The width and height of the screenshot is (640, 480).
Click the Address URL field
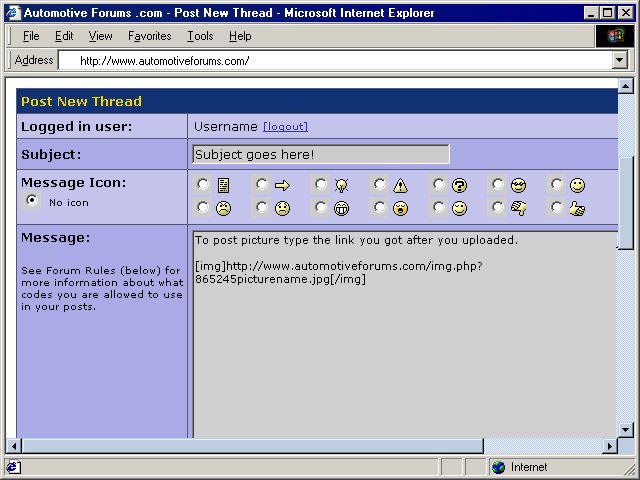pyautogui.click(x=335, y=60)
